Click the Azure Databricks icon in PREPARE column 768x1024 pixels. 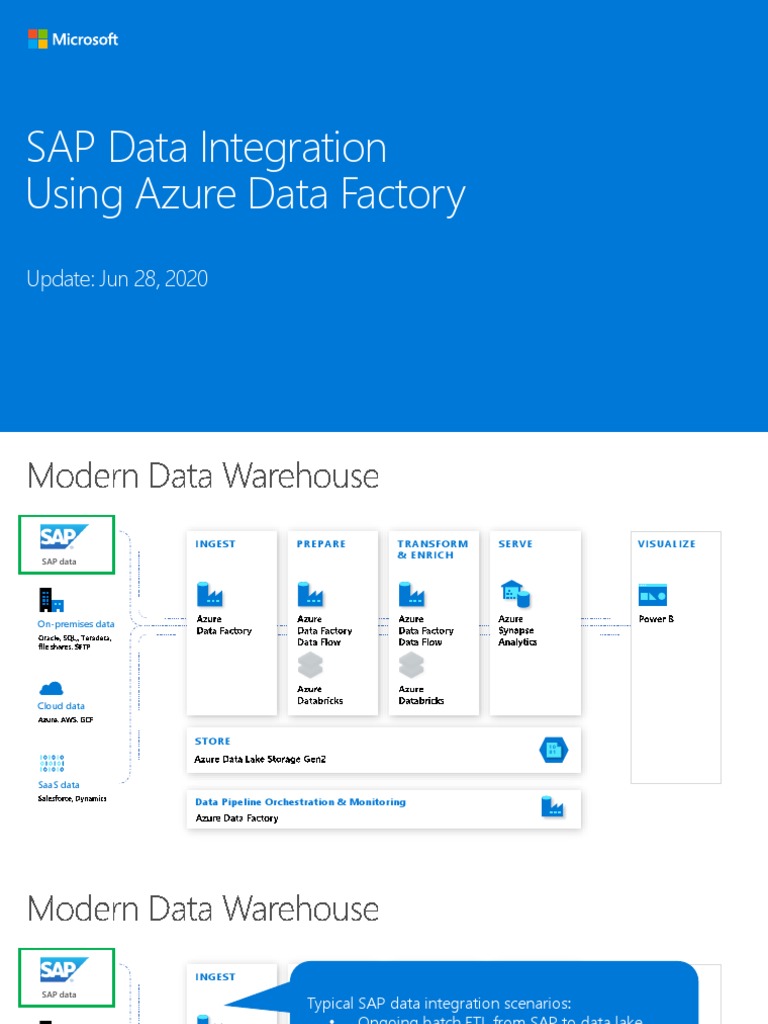[310, 666]
